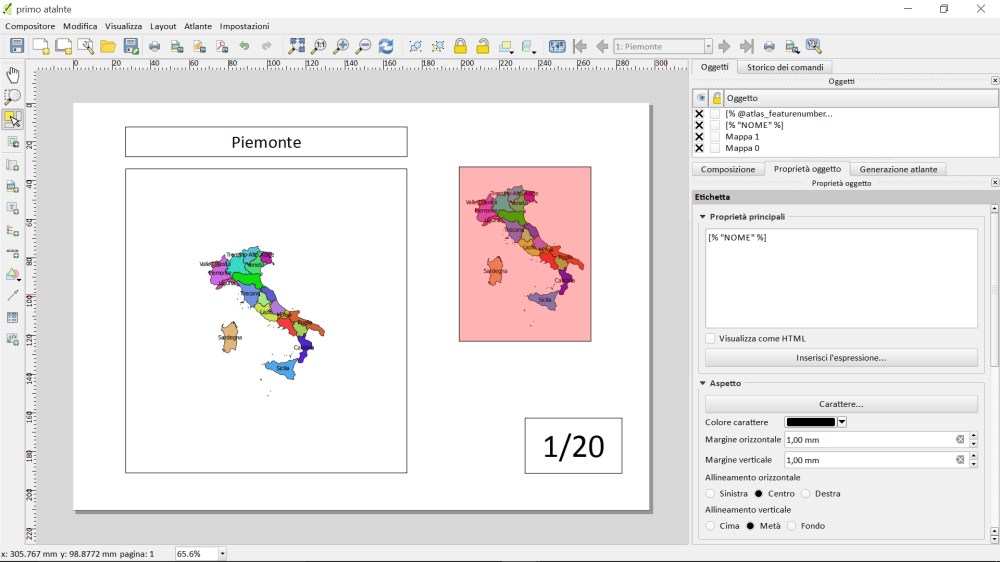Refresh the composer view
The width and height of the screenshot is (1000, 562).
pos(385,46)
